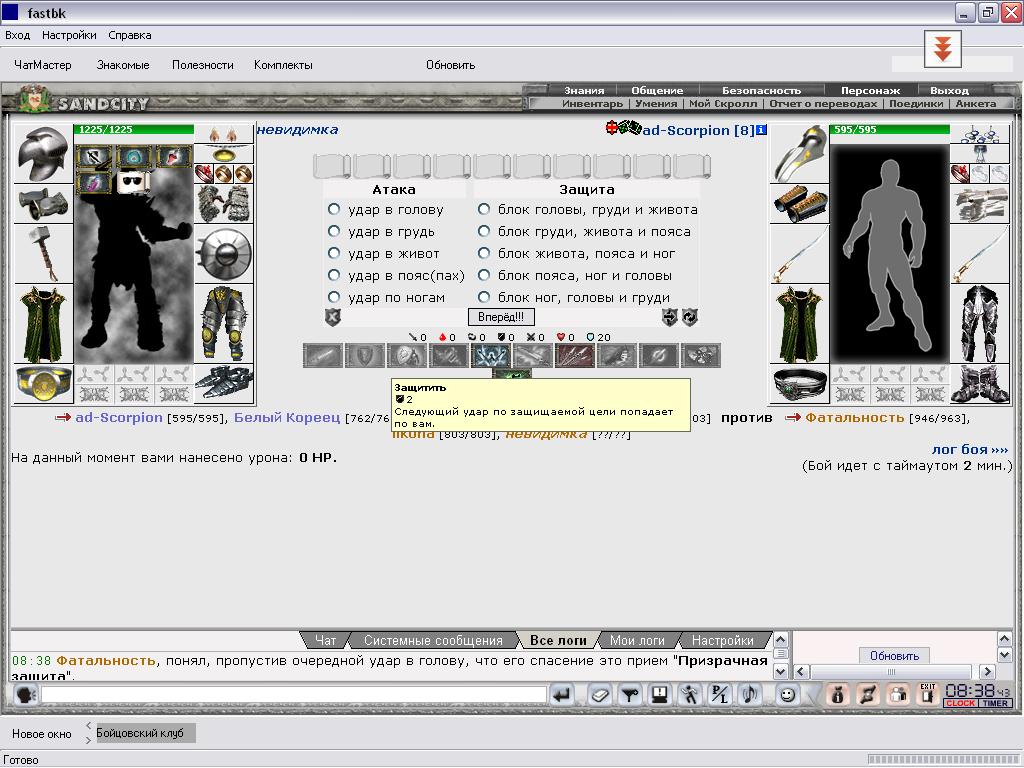Screen dimensions: 1024x768
Task: Click the floppy disk save icon in chat bar
Action: [659, 695]
